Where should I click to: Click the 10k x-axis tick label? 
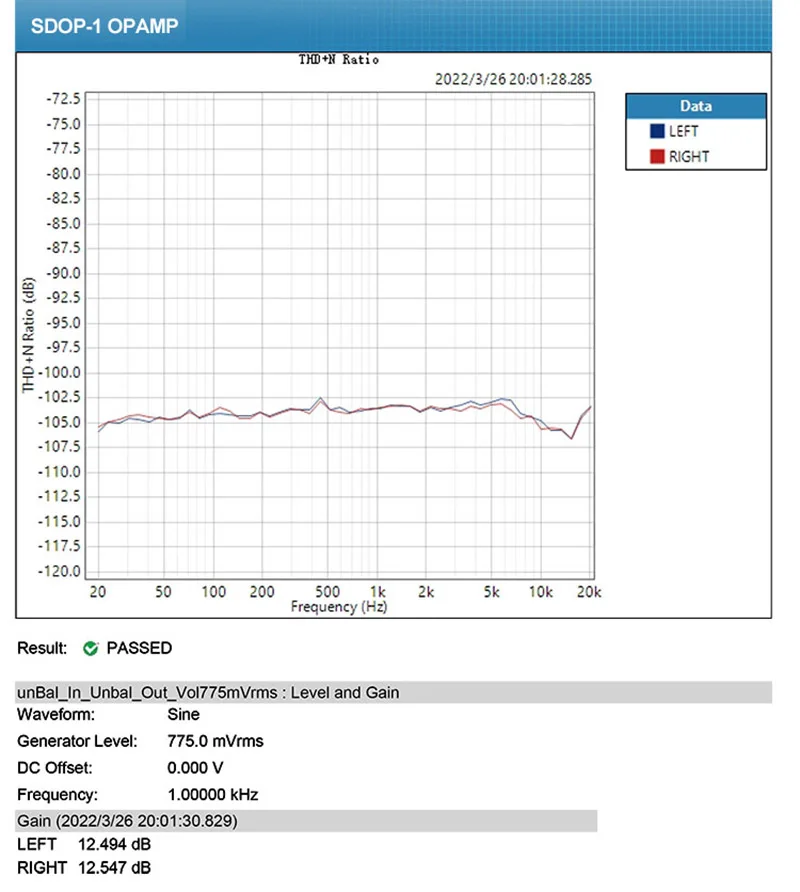tap(541, 592)
